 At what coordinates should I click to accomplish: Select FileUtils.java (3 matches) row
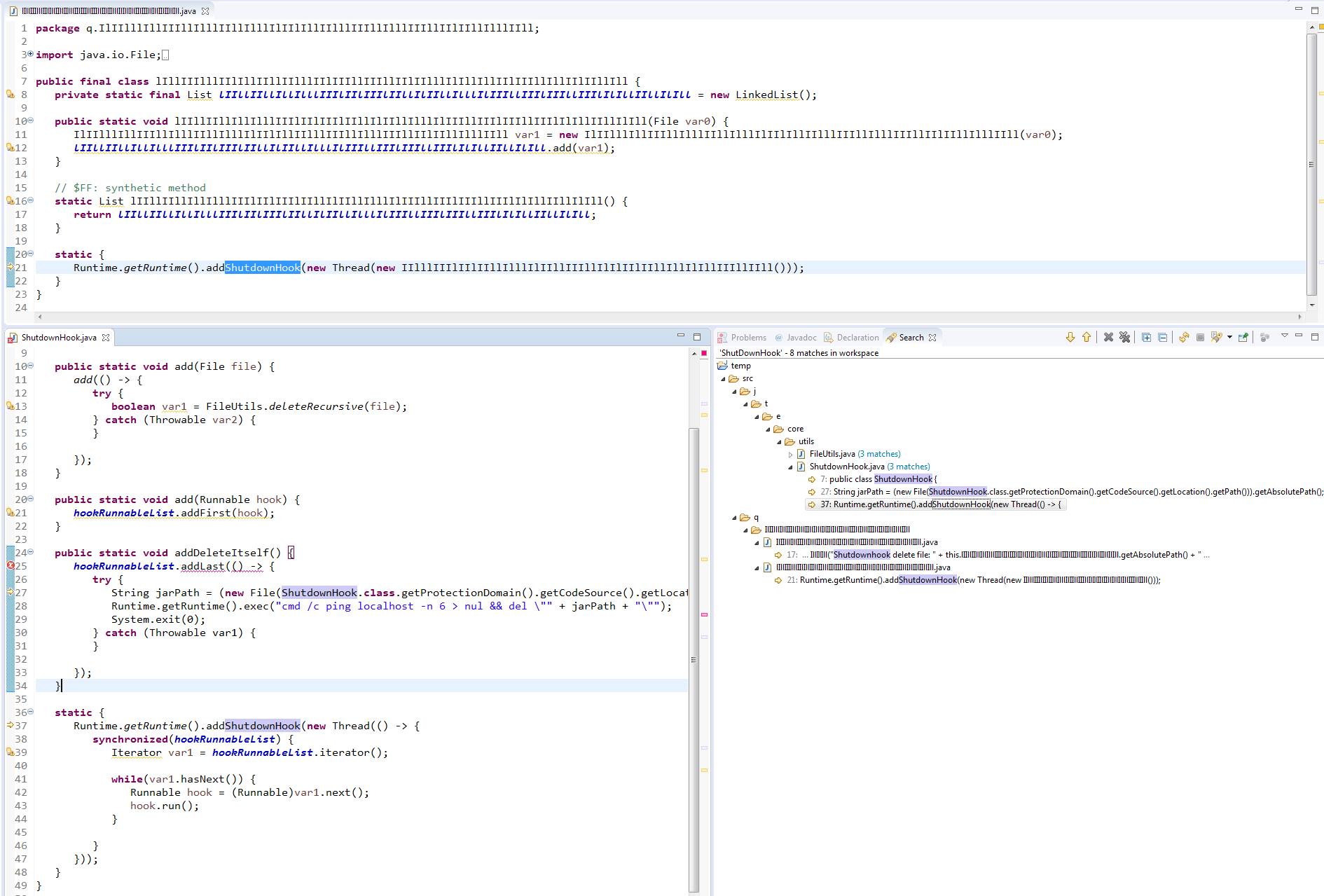849,454
